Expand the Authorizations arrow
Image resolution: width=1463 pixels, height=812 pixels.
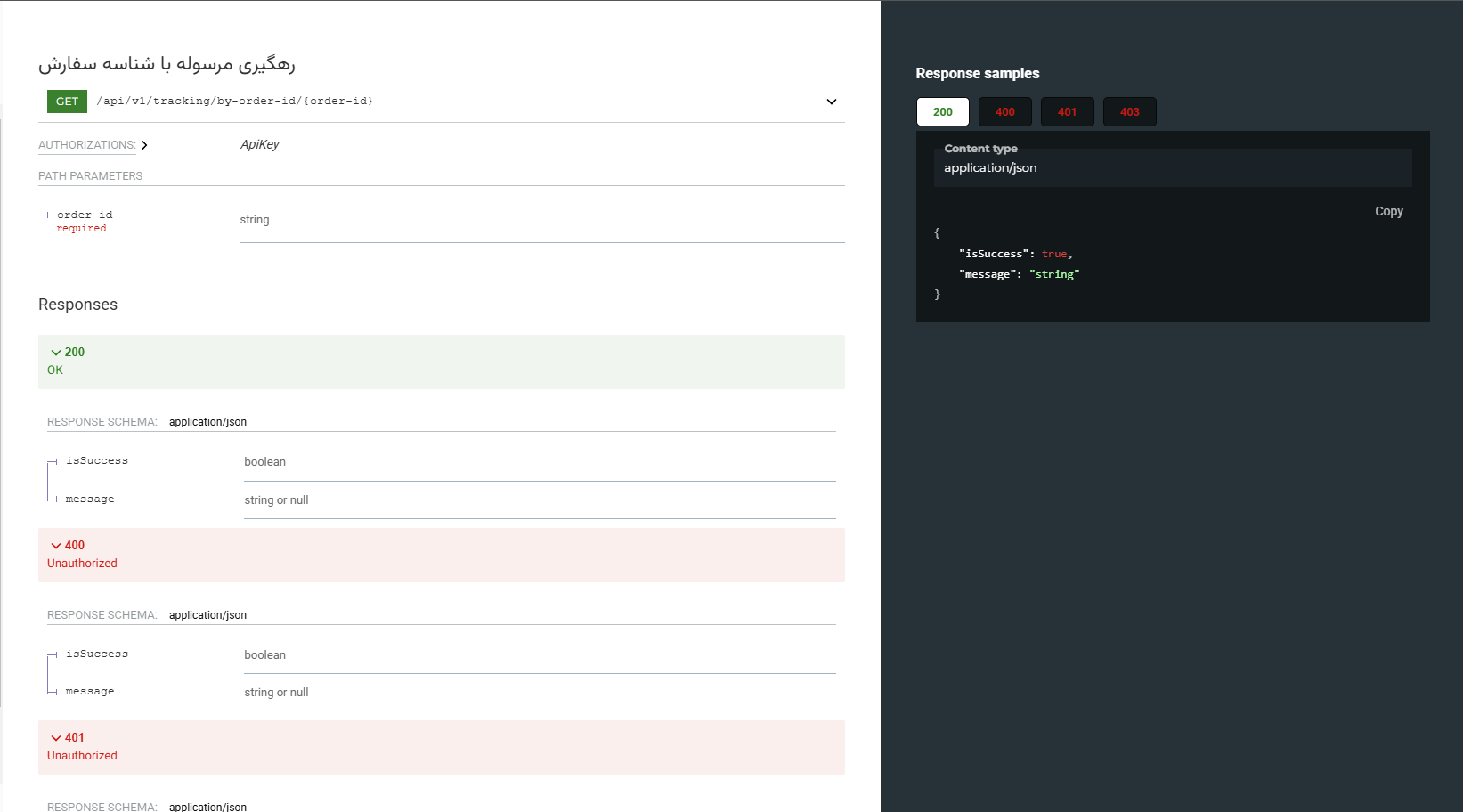coord(144,145)
